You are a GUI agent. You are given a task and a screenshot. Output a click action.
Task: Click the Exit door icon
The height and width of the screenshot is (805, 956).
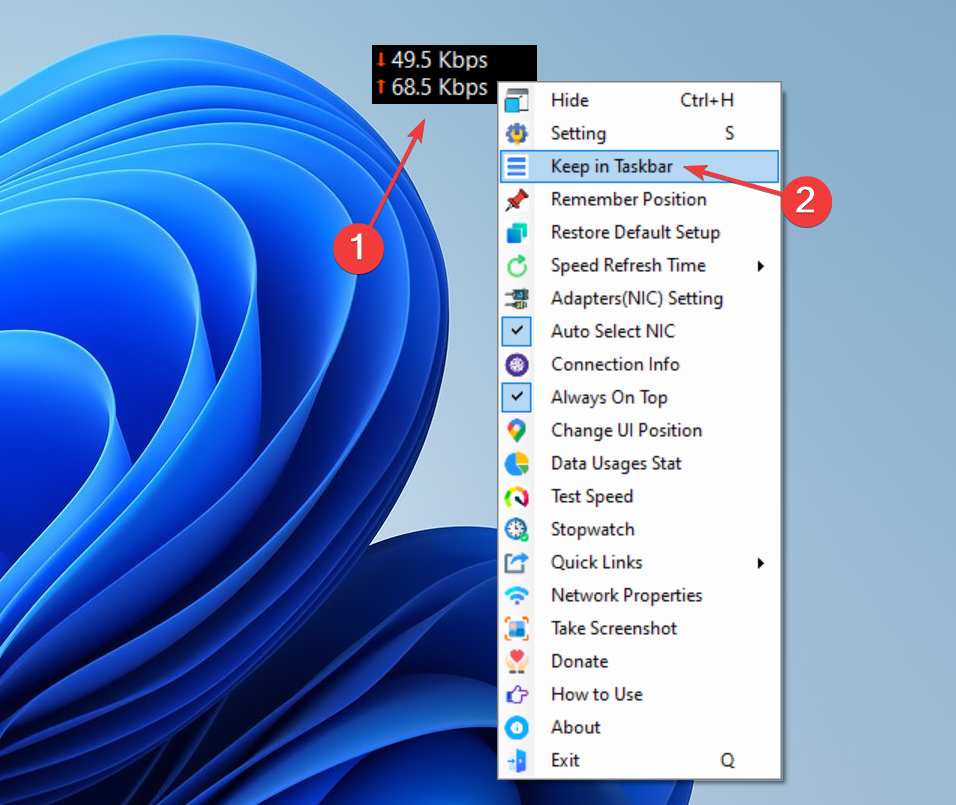(x=516, y=760)
